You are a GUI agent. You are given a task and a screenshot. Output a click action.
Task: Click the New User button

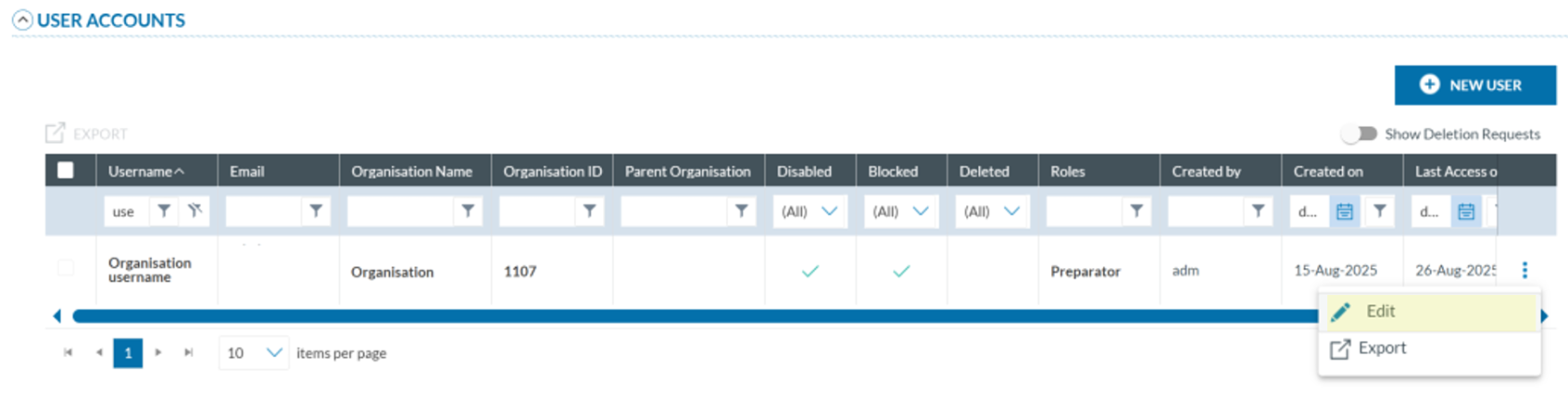[1475, 85]
